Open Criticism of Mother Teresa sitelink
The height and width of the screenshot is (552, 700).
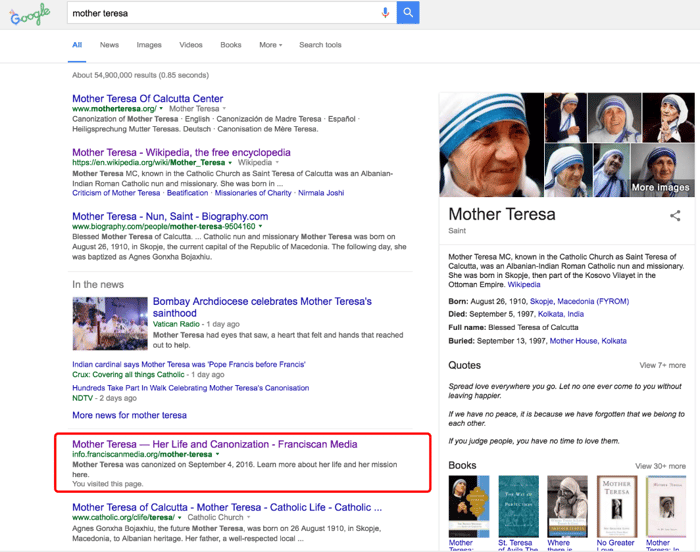(x=116, y=193)
